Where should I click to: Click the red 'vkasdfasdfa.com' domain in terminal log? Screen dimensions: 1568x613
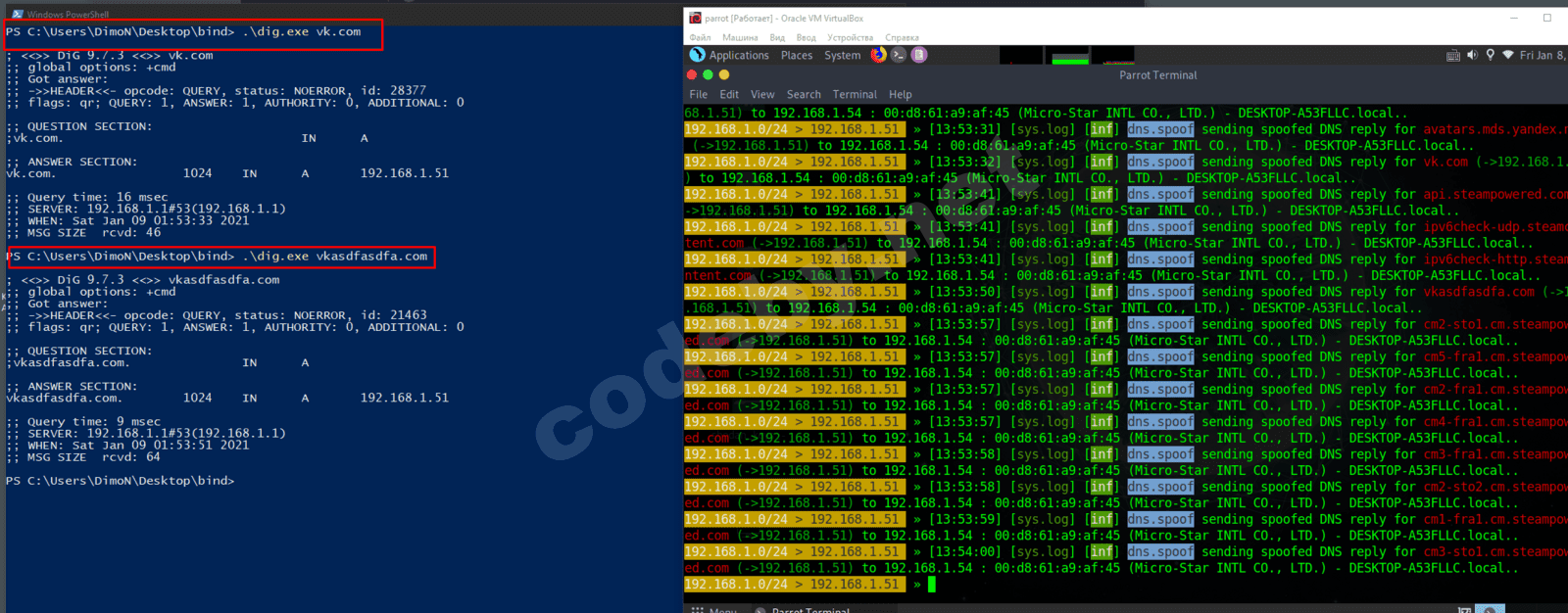coord(1479,292)
